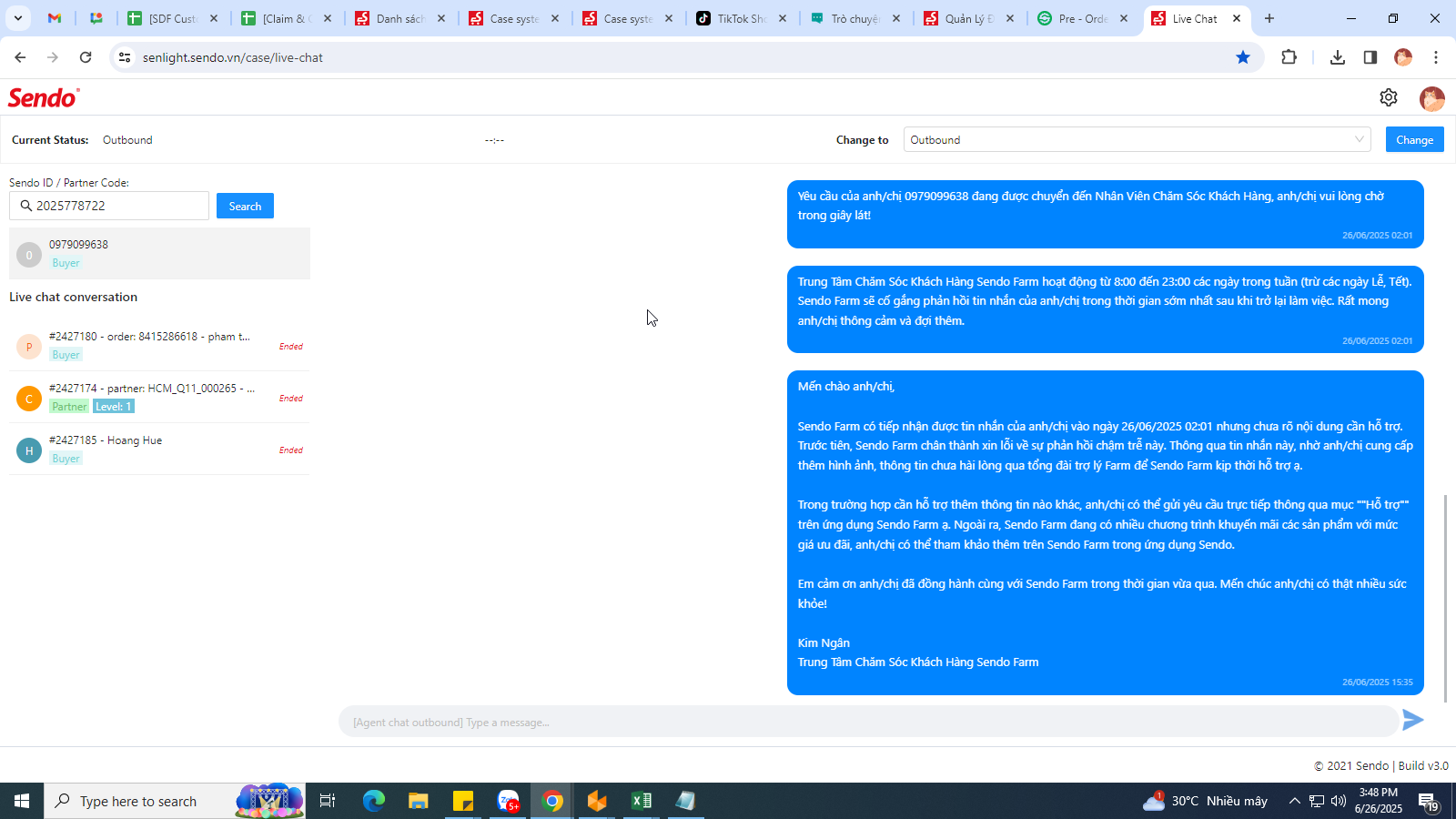Image resolution: width=1456 pixels, height=819 pixels.
Task: Switch to the Danh sách tab
Action: point(399,18)
